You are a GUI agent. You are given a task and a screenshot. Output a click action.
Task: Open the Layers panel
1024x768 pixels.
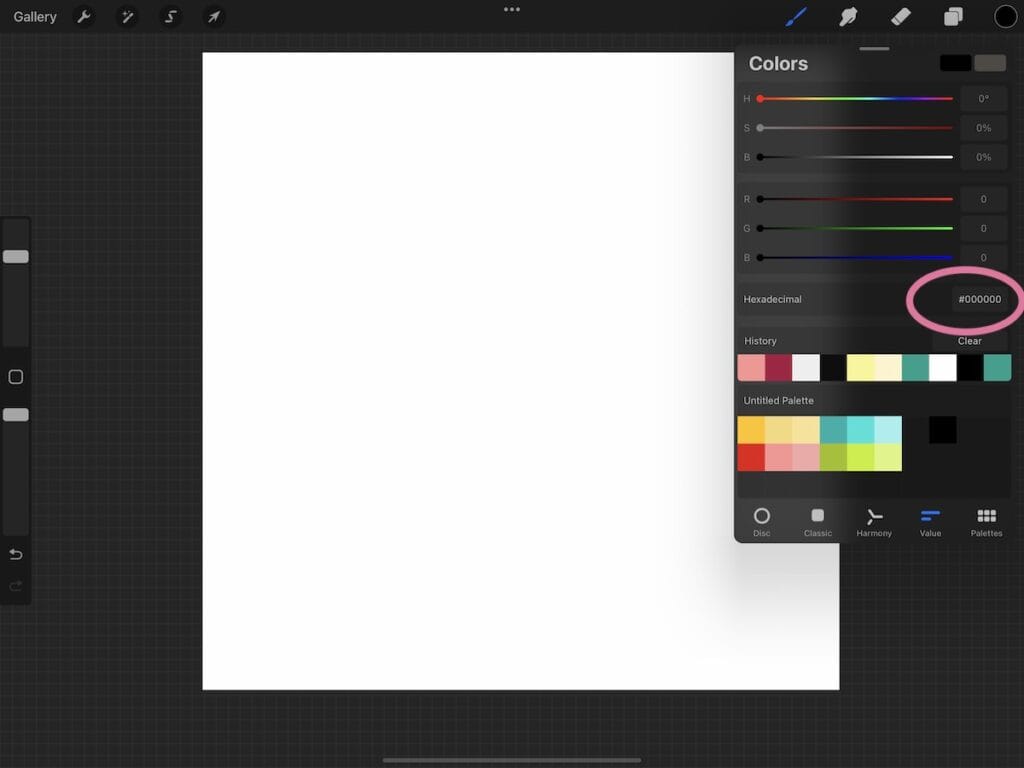click(x=951, y=16)
